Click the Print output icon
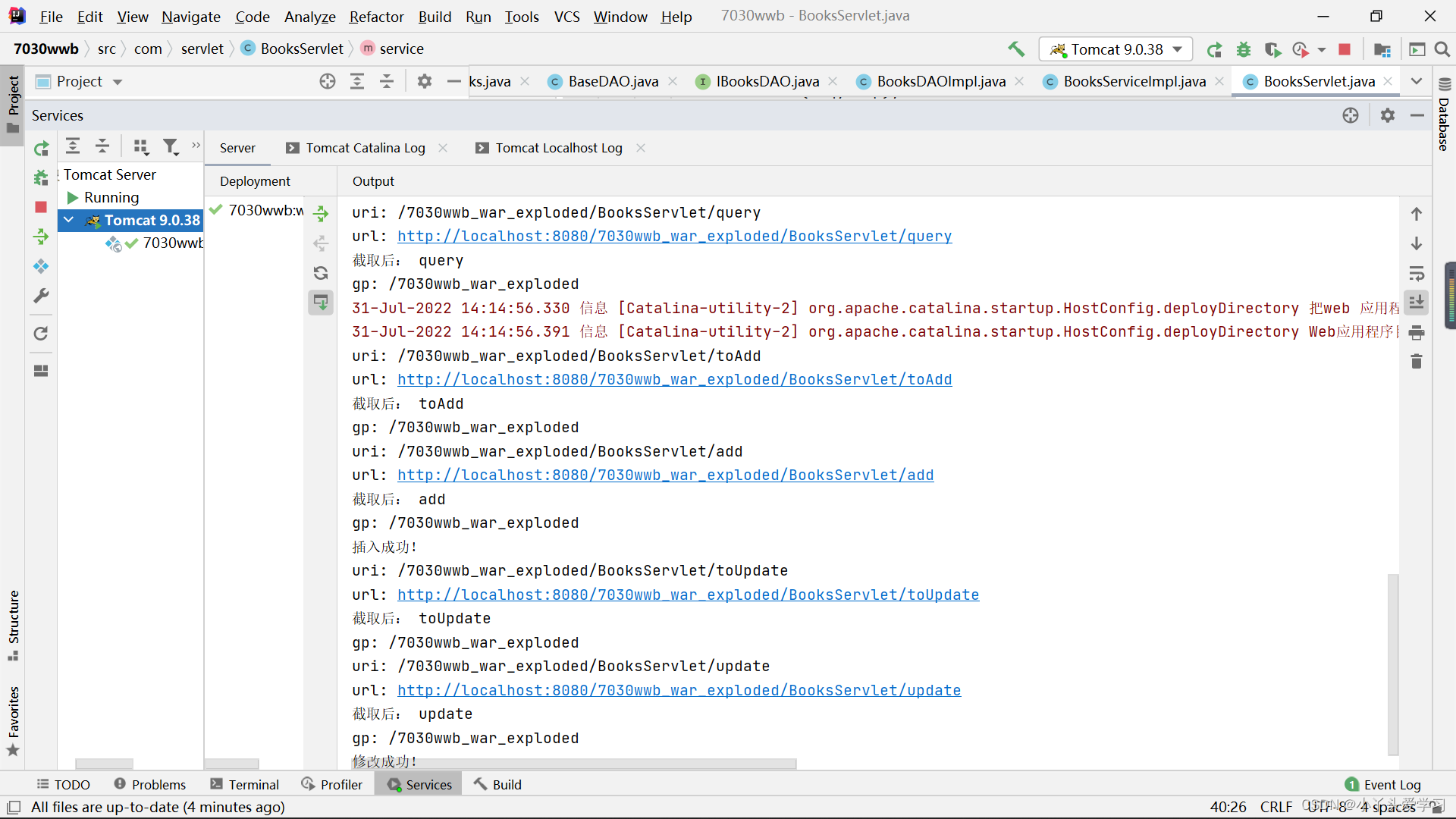 pos(1417,332)
